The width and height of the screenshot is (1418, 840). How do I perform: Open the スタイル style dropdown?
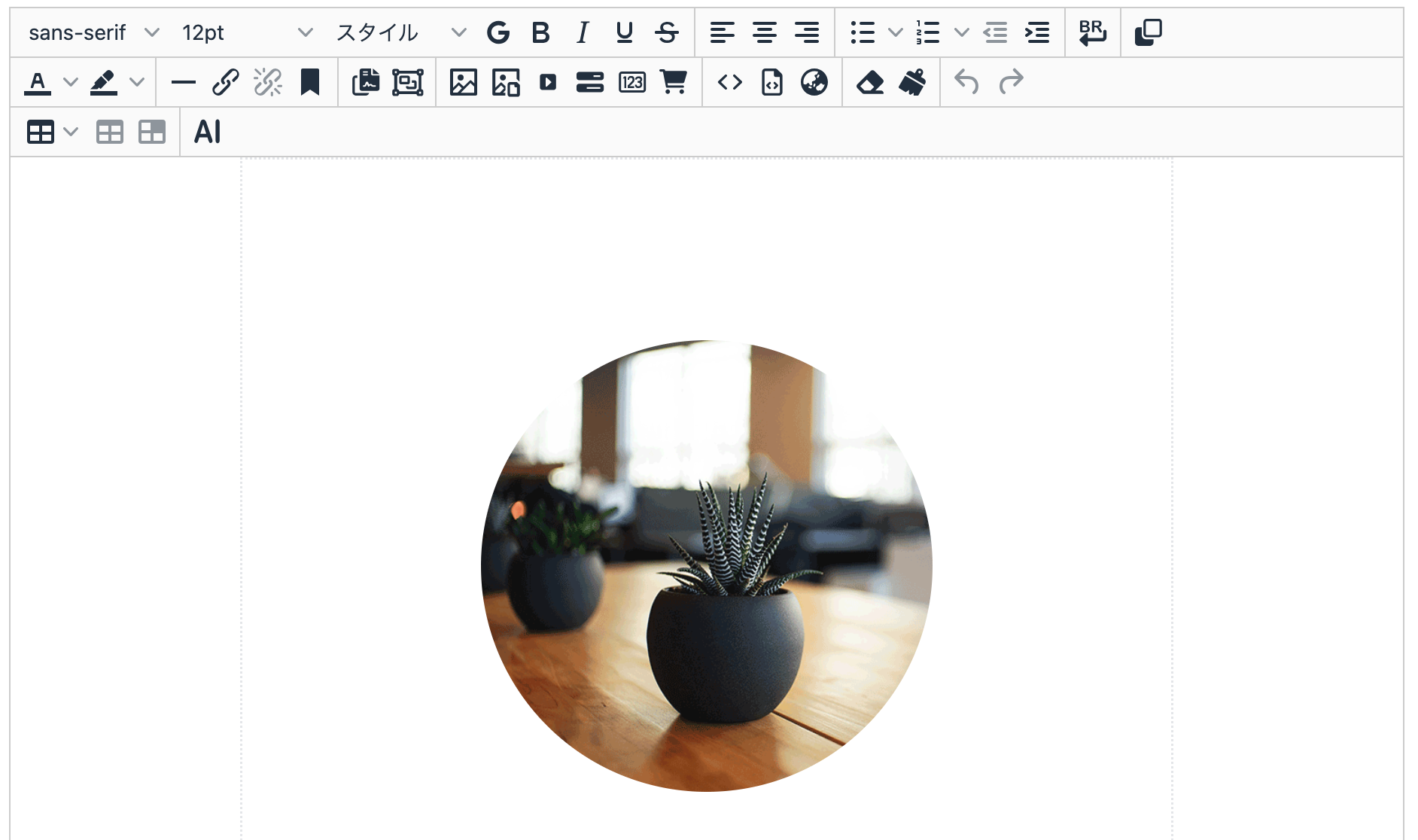coord(400,32)
